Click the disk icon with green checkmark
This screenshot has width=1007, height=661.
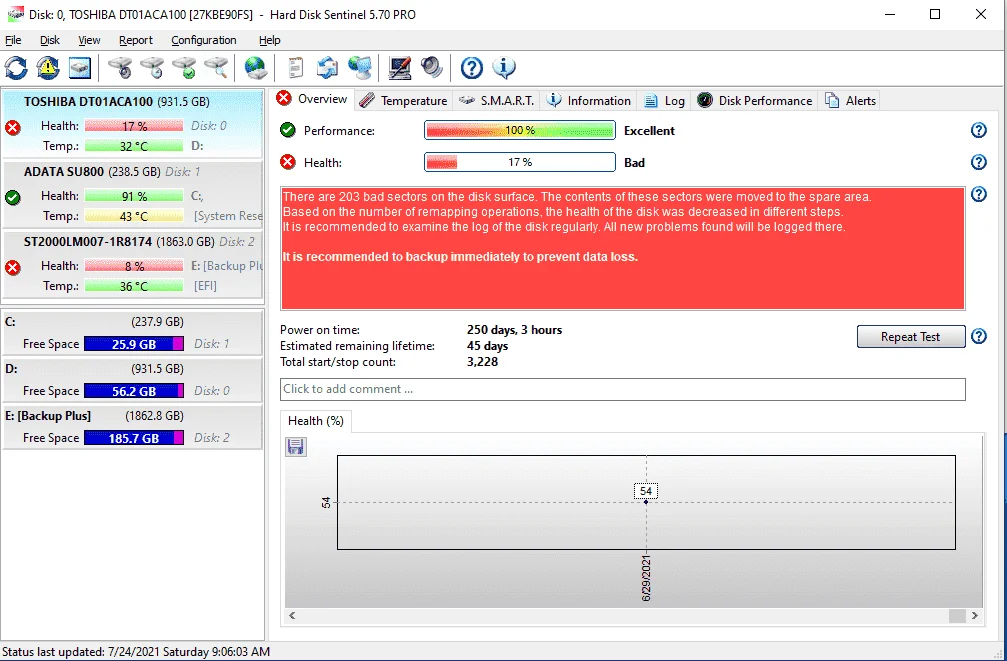(184, 67)
